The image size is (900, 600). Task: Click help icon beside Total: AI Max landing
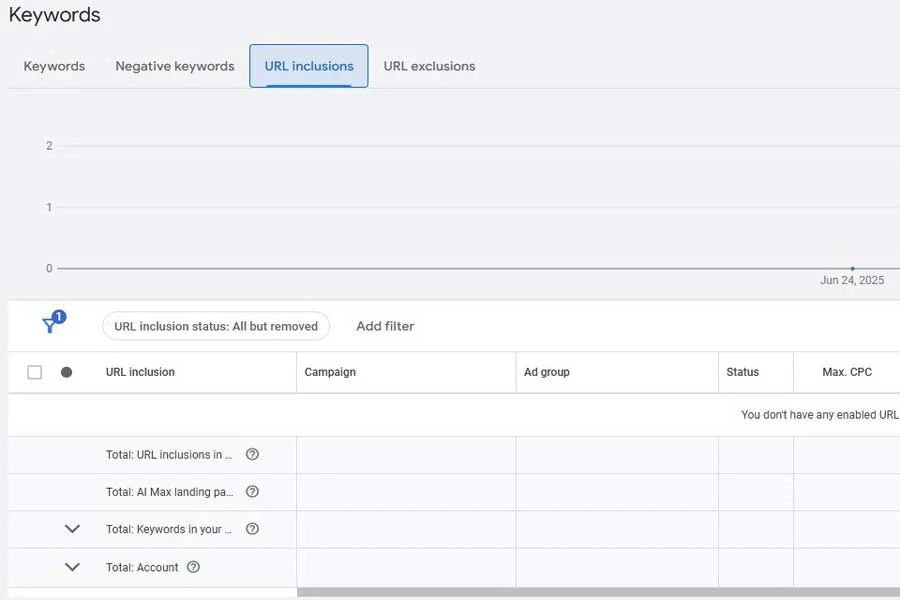(252, 491)
